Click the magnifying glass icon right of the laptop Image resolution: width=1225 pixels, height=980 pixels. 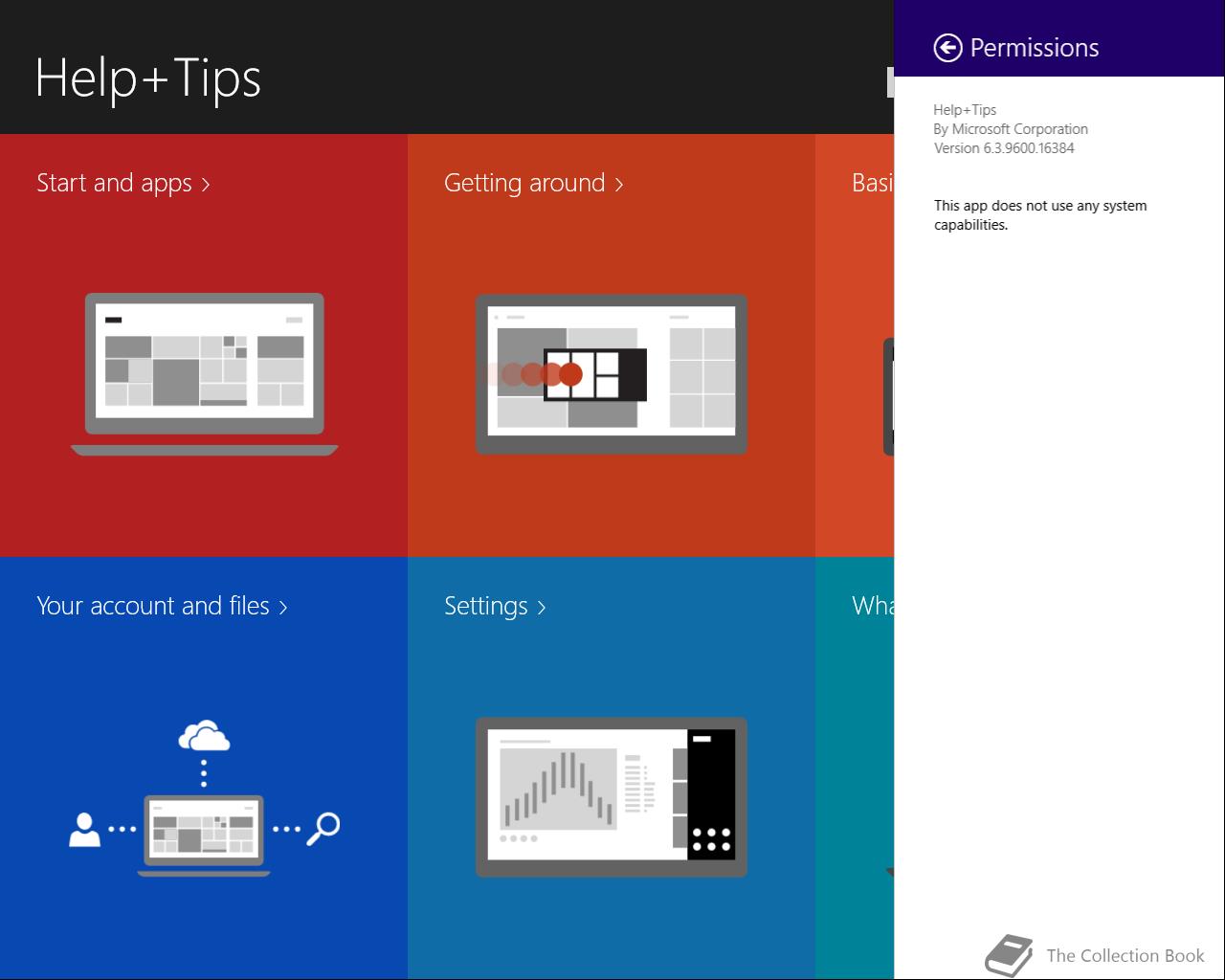tap(323, 829)
